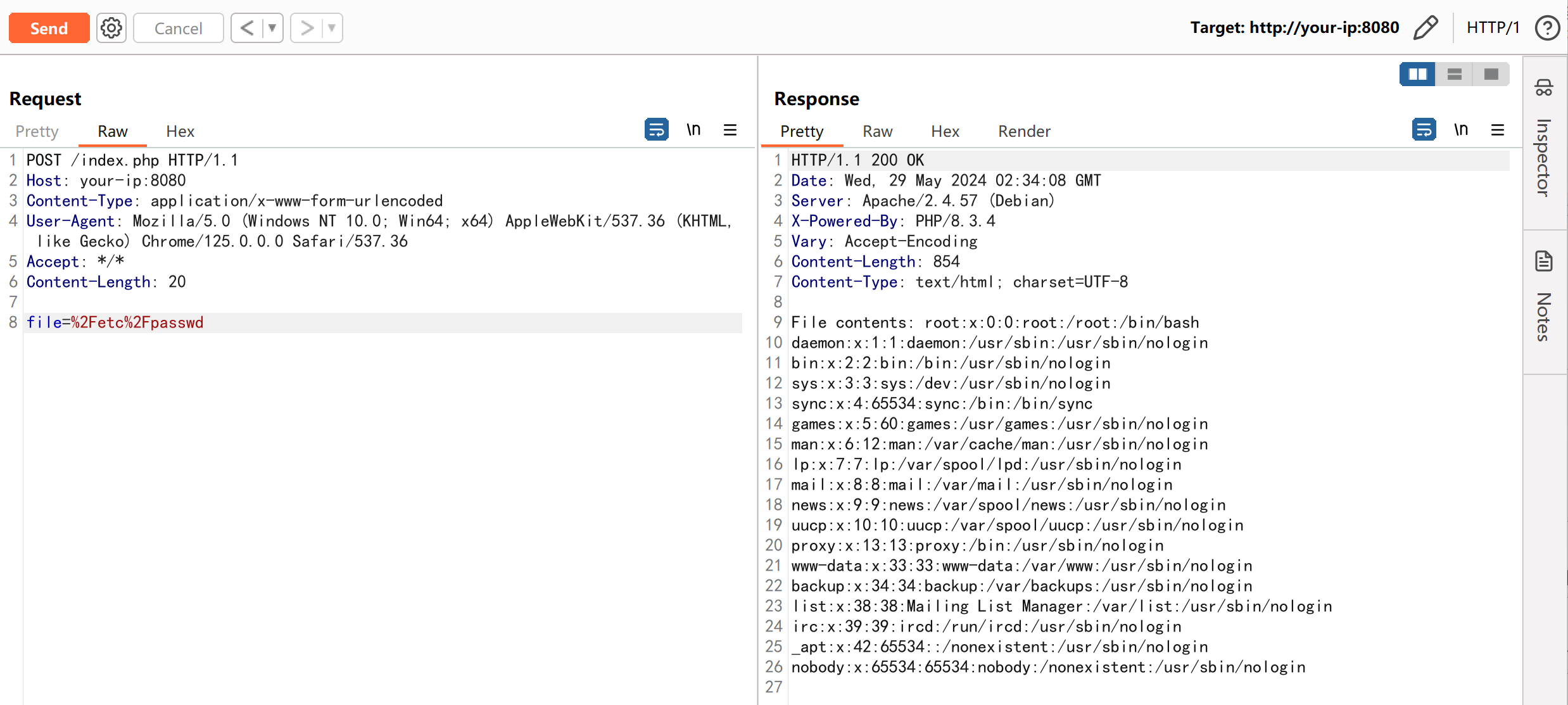The width and height of the screenshot is (1568, 705).
Task: Select the HTTP/1 protocol selector
Action: (1493, 28)
